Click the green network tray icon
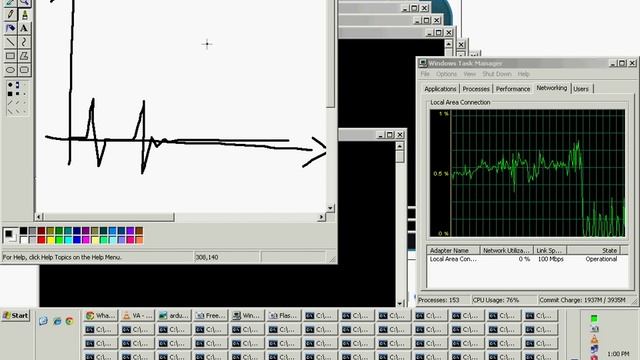The width and height of the screenshot is (640, 360). click(x=594, y=318)
